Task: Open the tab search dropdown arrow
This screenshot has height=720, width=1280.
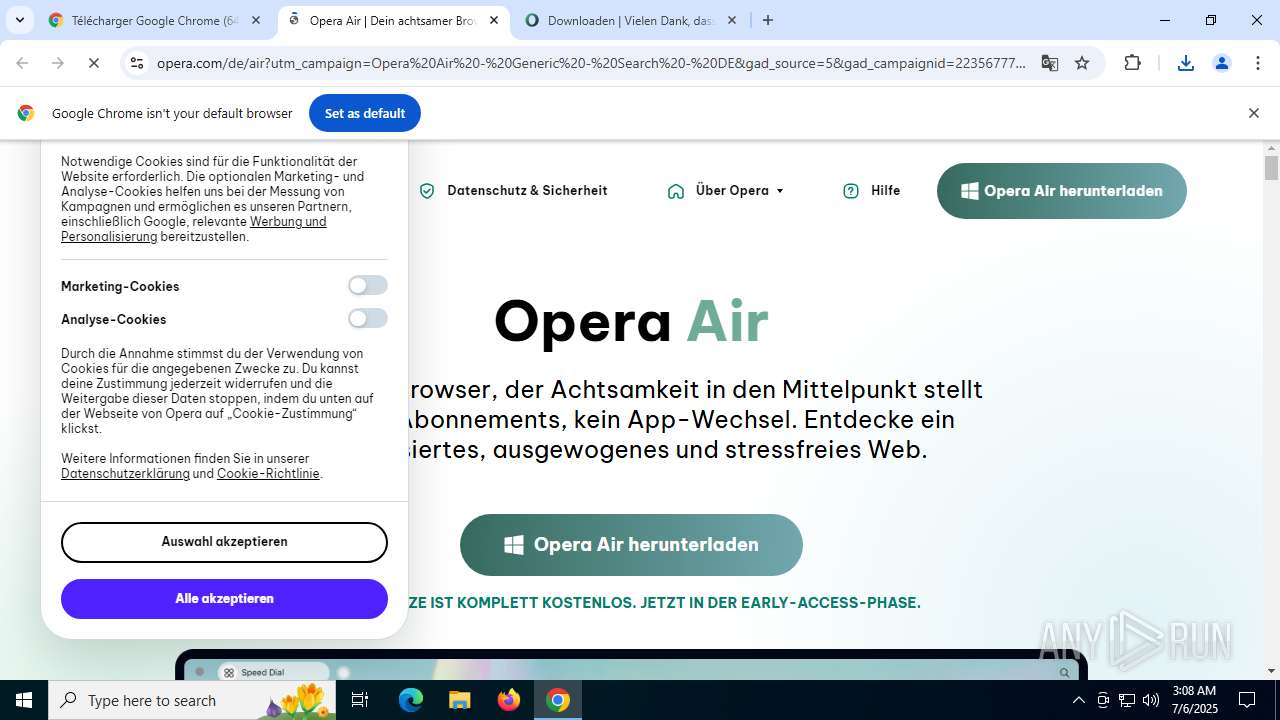Action: coord(20,20)
